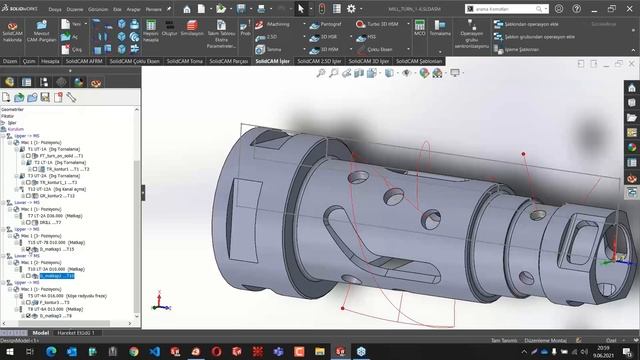Select the Turbo 3D HSM operation
This screenshot has height=360, width=640.
point(377,24)
